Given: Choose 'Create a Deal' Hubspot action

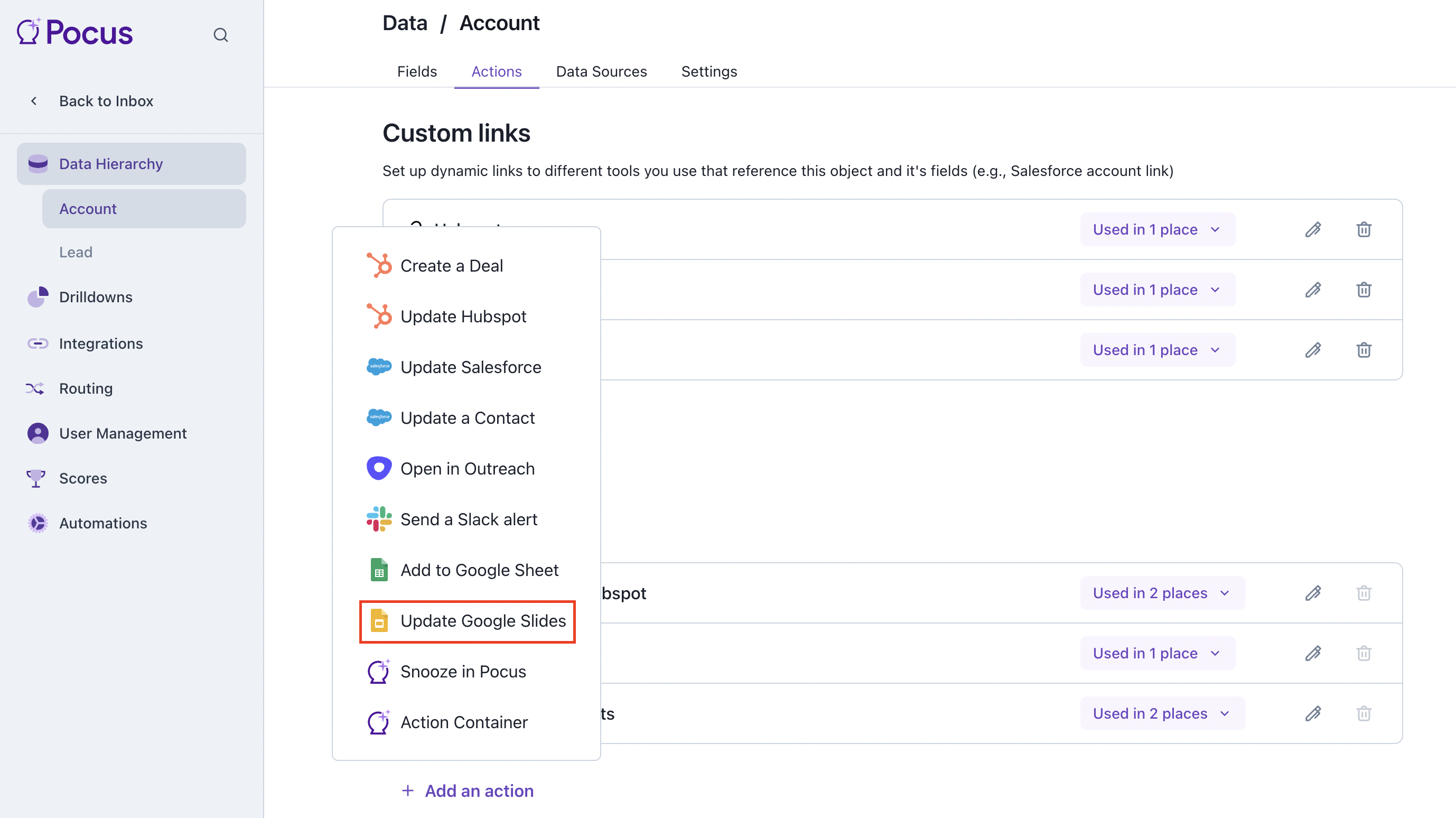Looking at the screenshot, I should click(451, 266).
